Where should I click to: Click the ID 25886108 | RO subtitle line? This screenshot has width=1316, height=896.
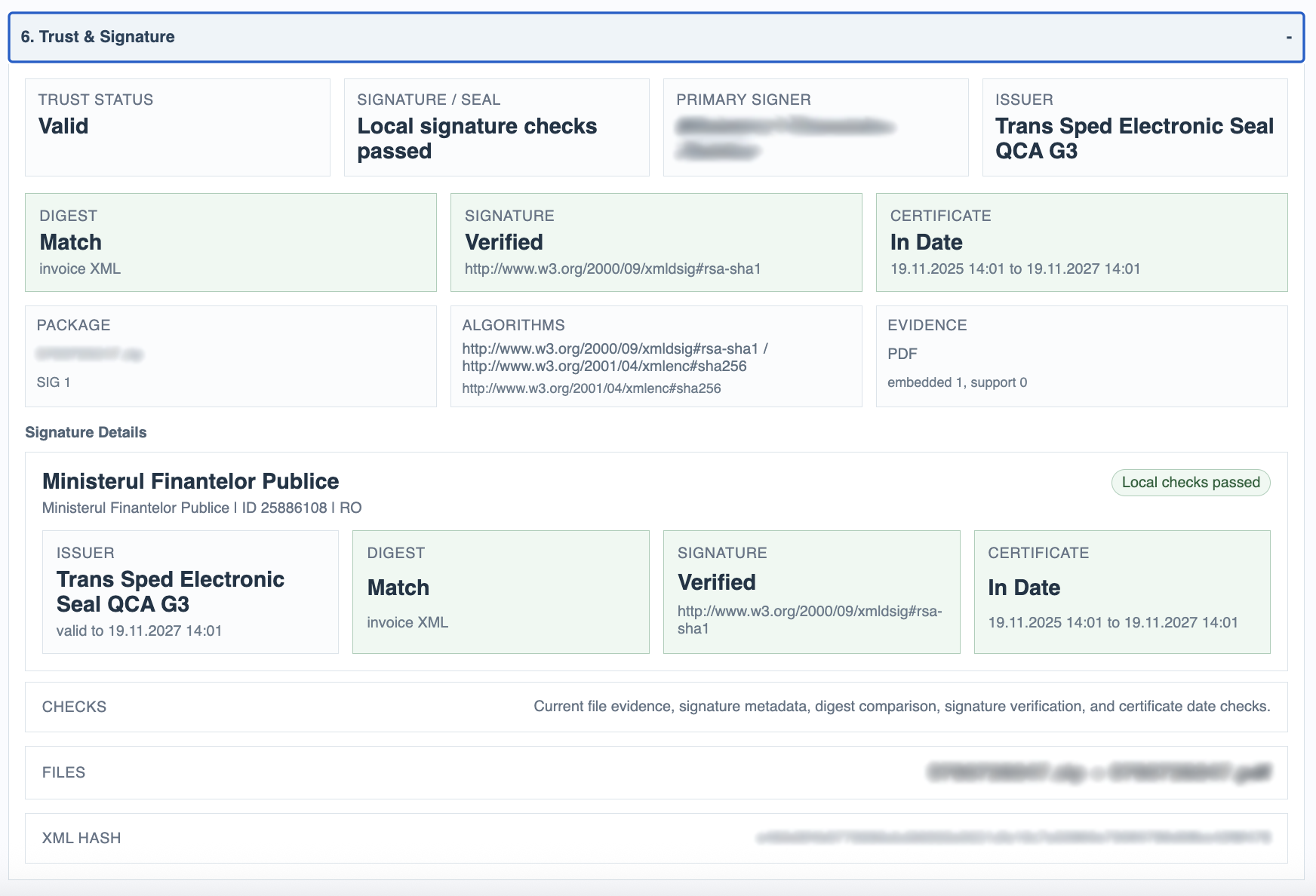tap(202, 508)
